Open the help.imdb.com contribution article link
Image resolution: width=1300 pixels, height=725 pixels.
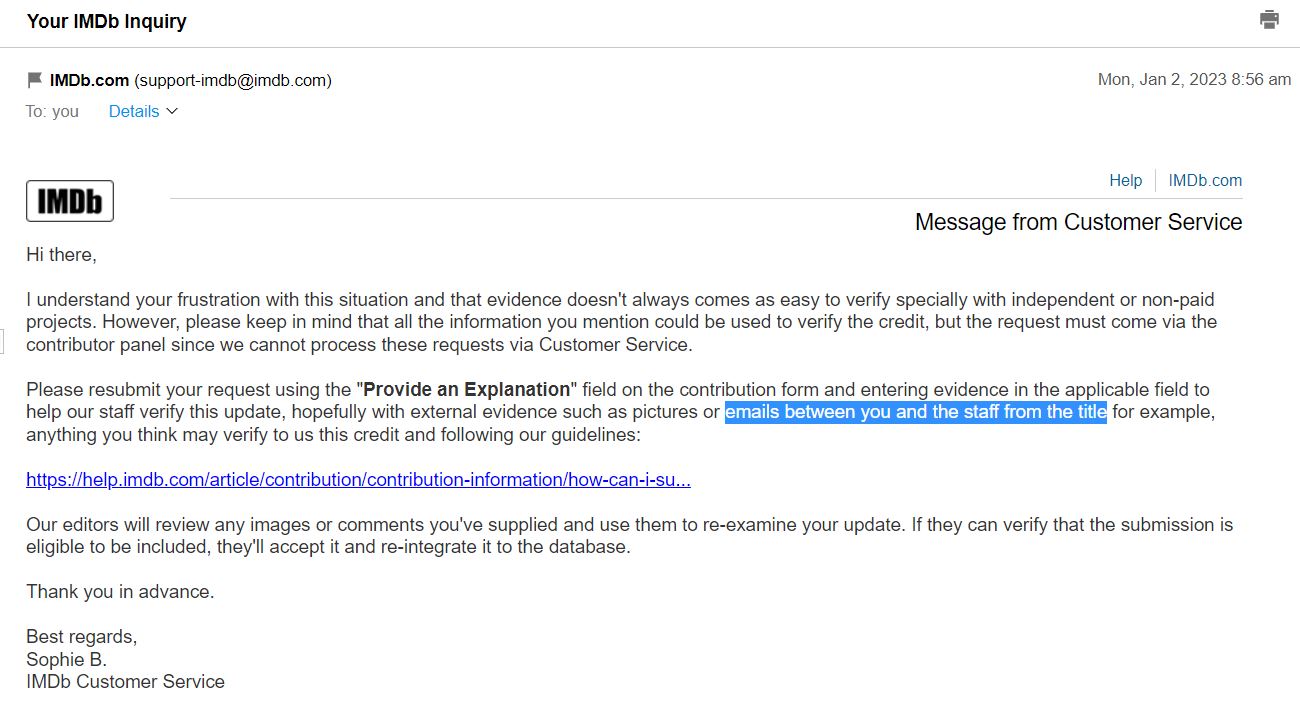(x=358, y=479)
